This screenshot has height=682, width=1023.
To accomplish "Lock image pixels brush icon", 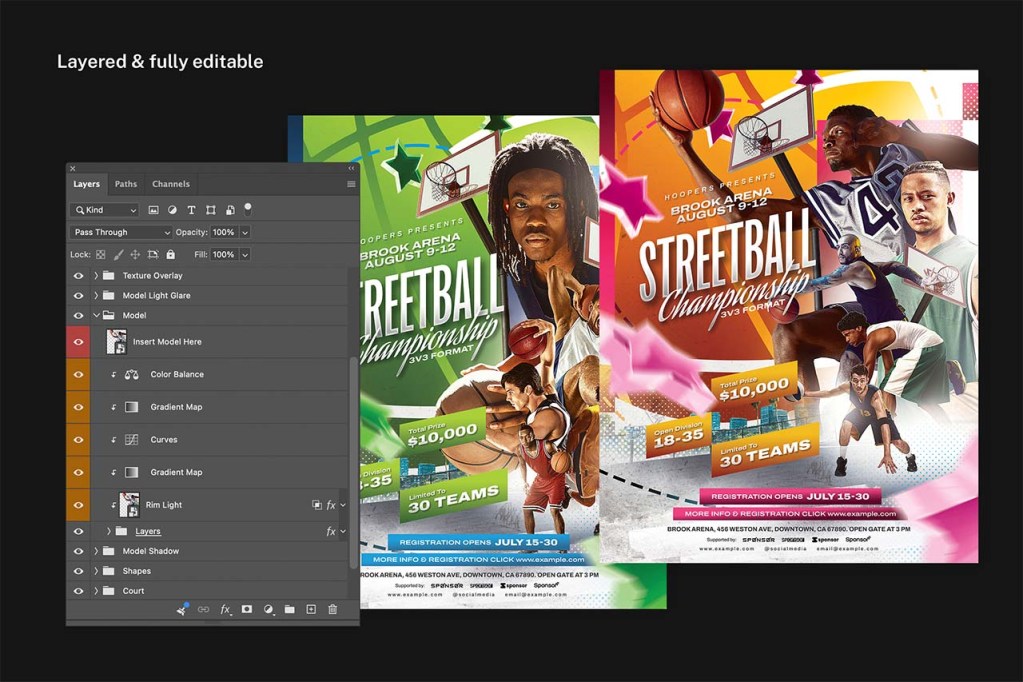I will [118, 255].
